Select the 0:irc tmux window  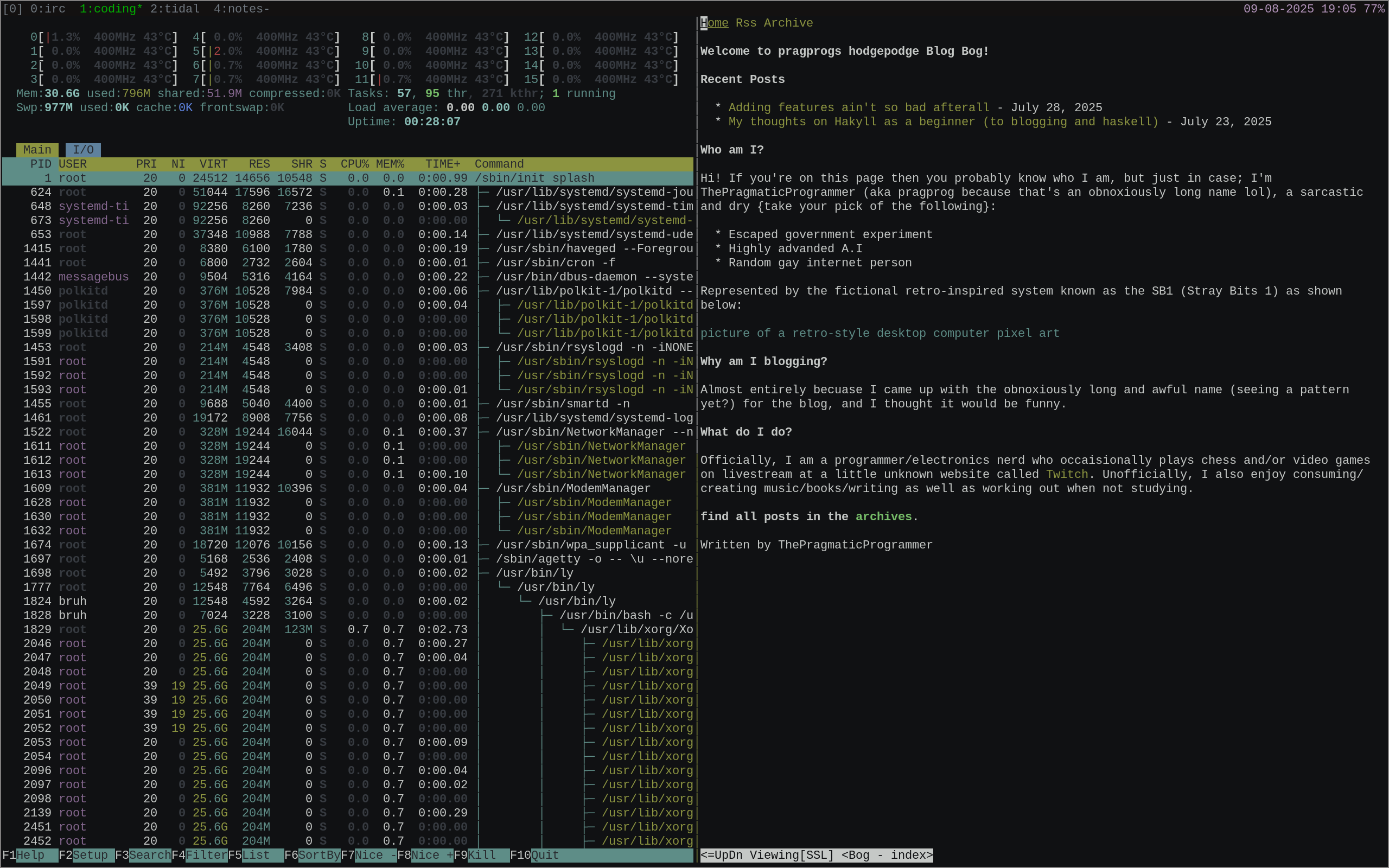pyautogui.click(x=48, y=9)
